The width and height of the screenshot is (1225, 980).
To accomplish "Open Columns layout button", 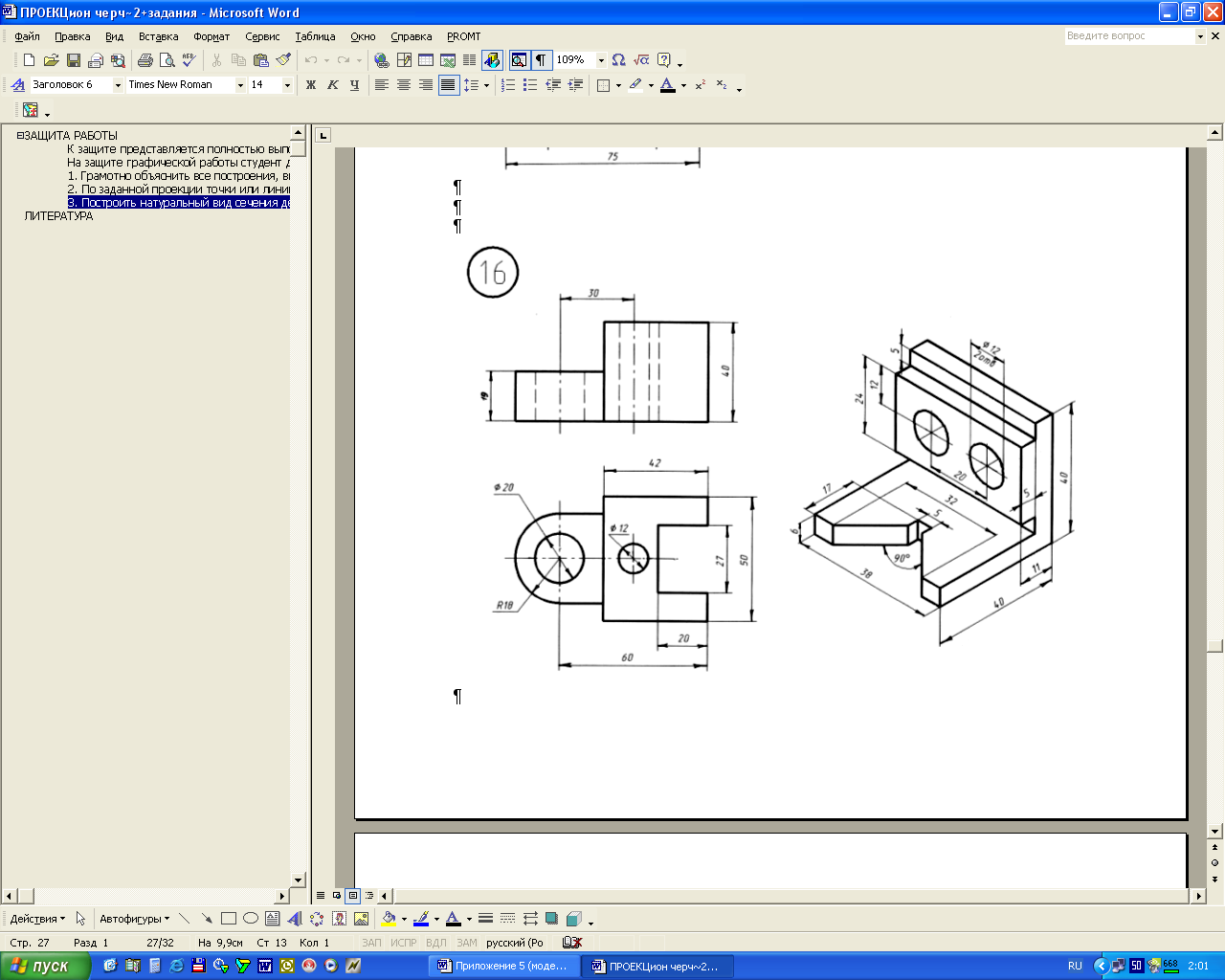I will pyautogui.click(x=469, y=60).
